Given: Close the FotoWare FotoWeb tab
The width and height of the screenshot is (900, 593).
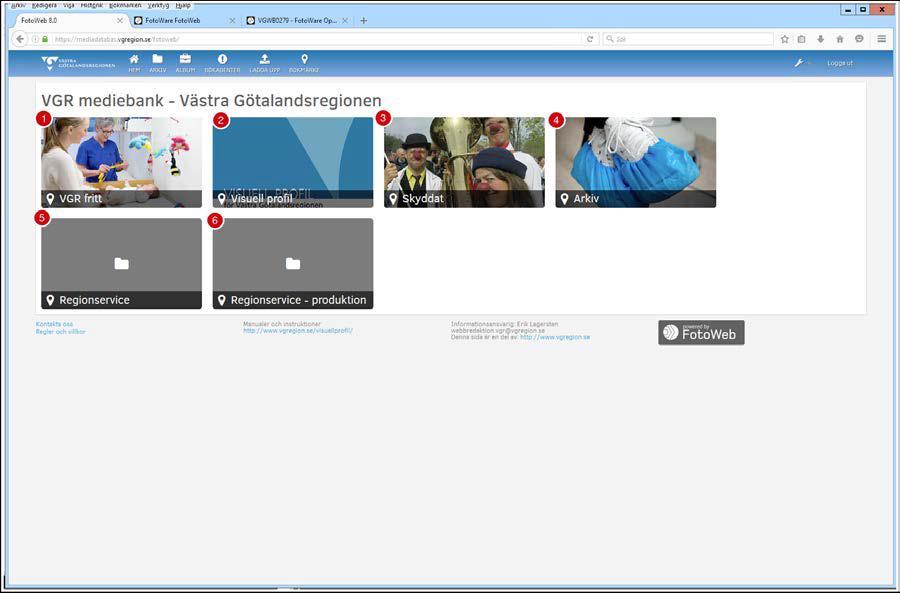Looking at the screenshot, I should 232,20.
